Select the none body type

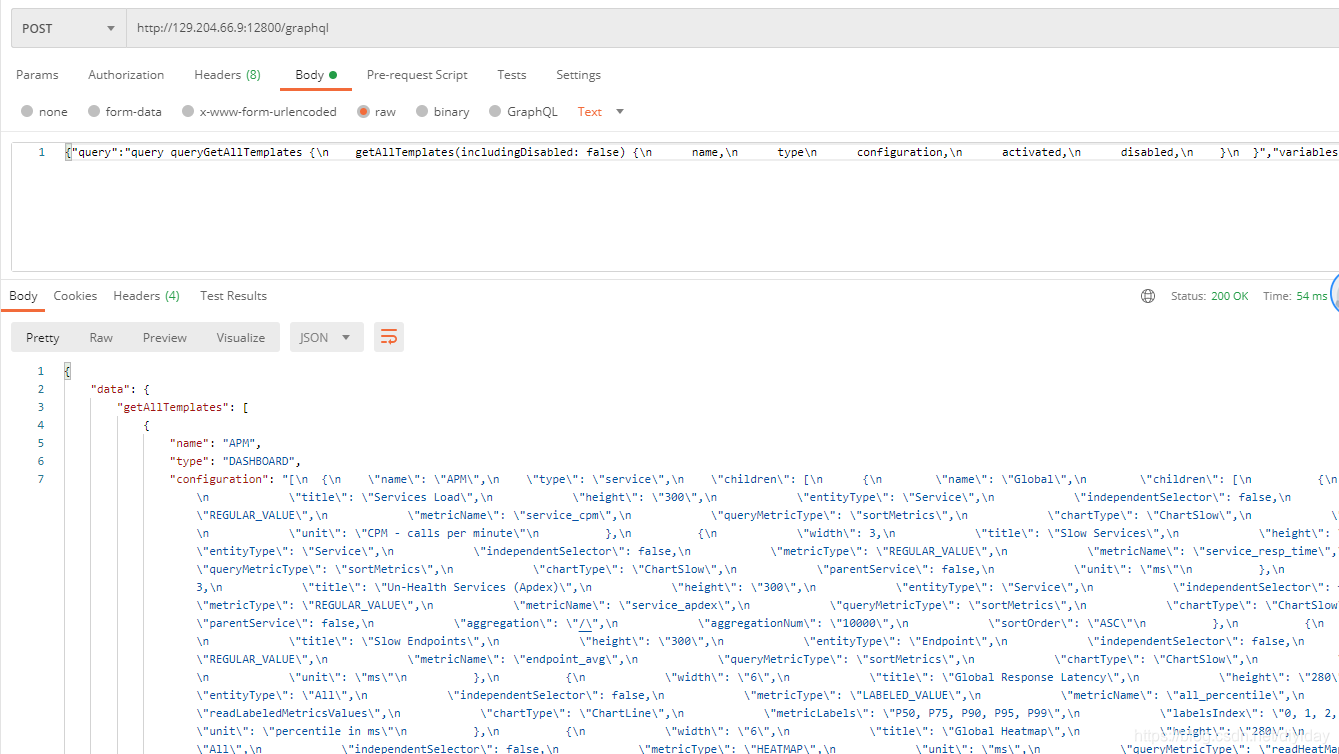pos(44,112)
